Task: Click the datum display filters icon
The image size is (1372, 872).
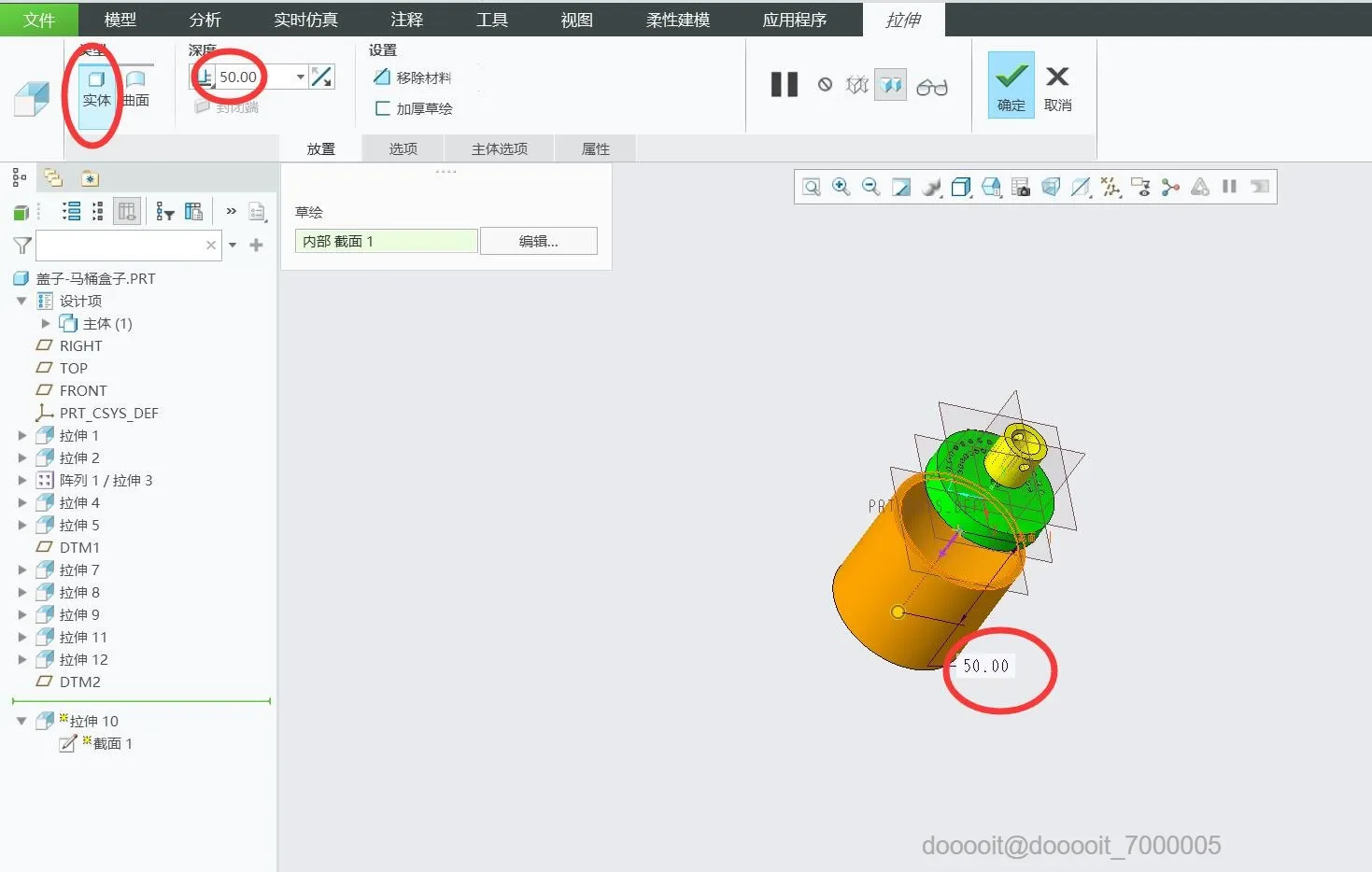Action: click(1111, 187)
